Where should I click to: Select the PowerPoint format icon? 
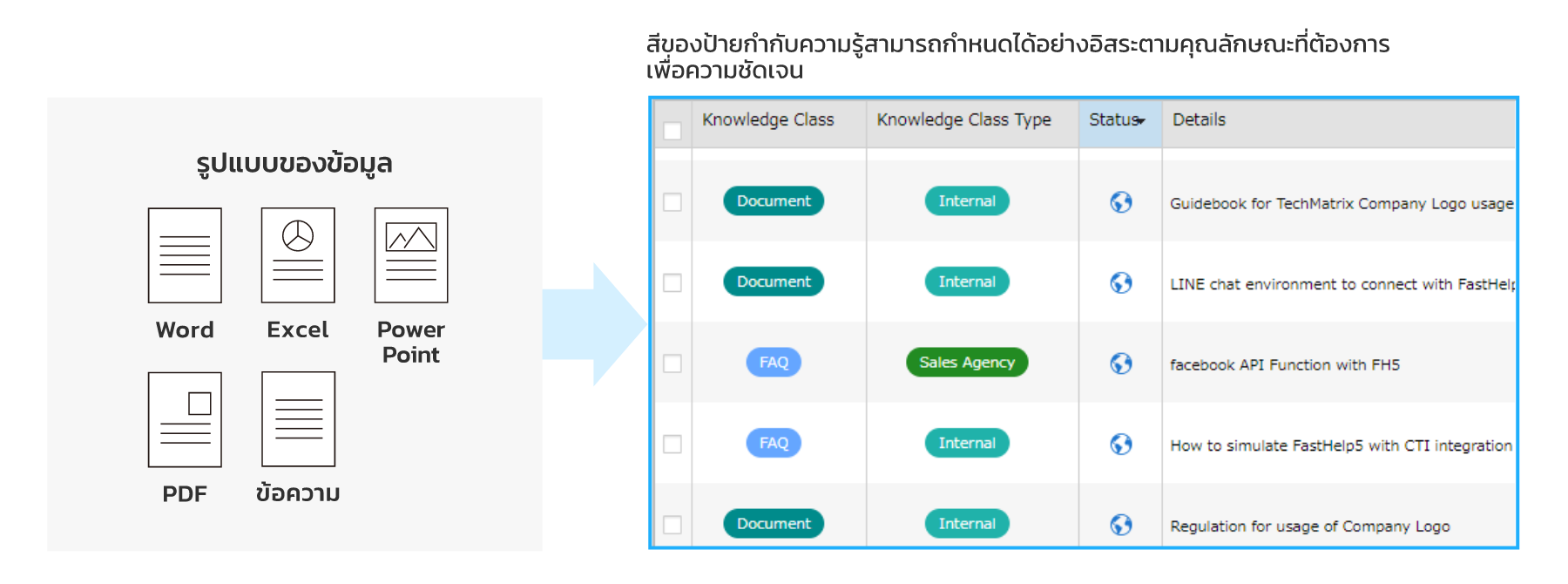pos(410,255)
